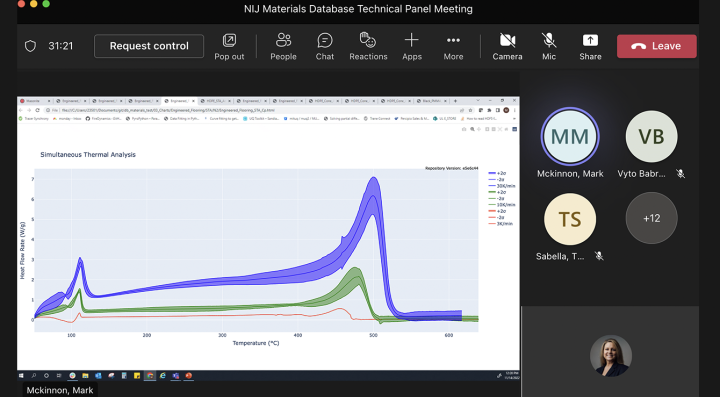
Task: Click muted mic icon beside Sabella, T...
Action: 599,256
